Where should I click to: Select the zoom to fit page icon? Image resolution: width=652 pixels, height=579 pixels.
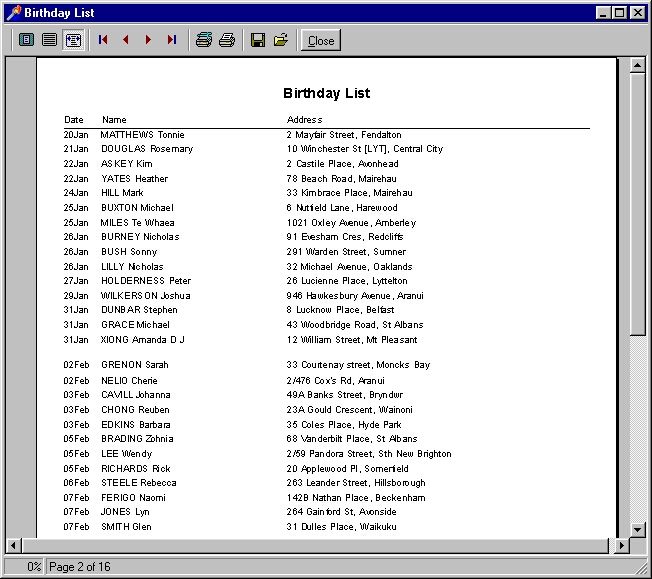click(27, 40)
